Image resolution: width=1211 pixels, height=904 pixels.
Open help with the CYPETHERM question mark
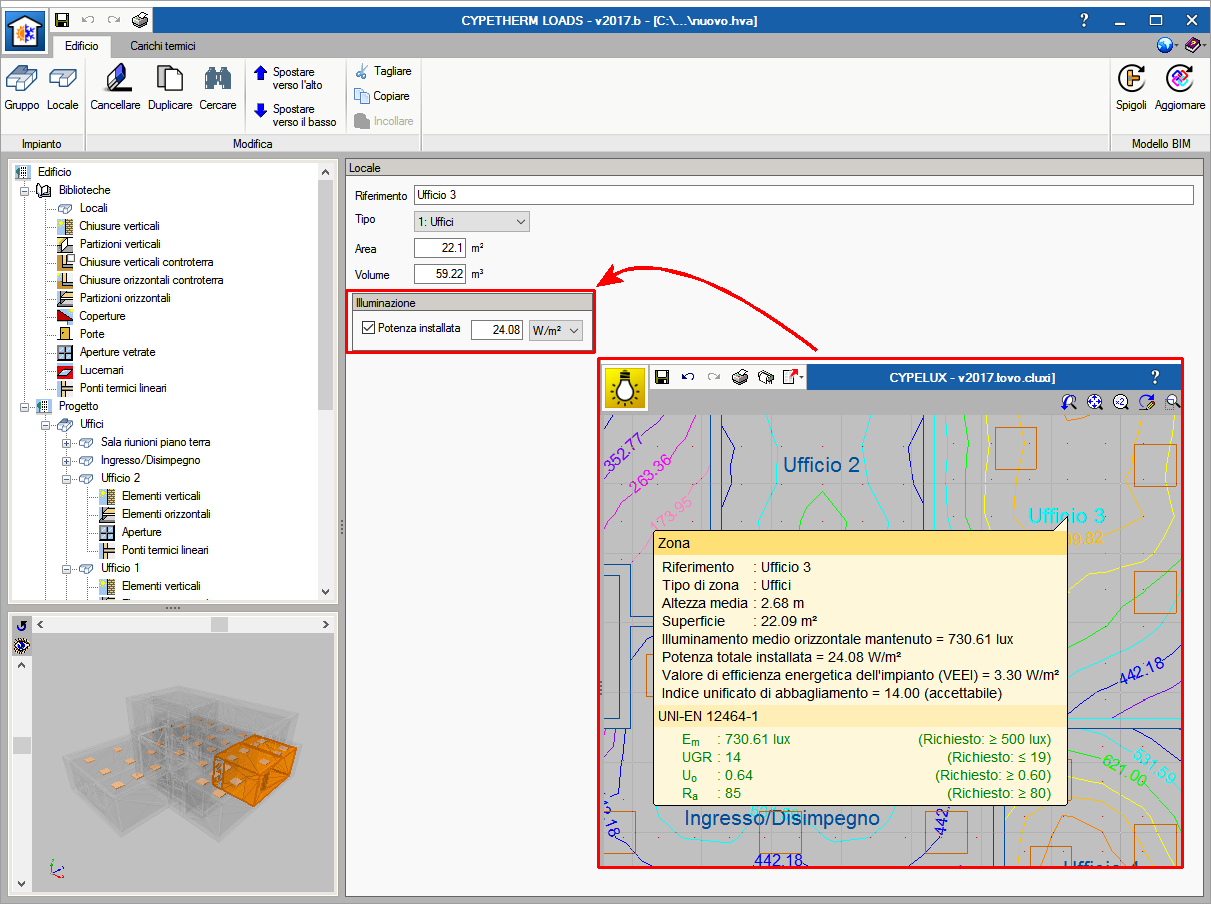point(1085,20)
